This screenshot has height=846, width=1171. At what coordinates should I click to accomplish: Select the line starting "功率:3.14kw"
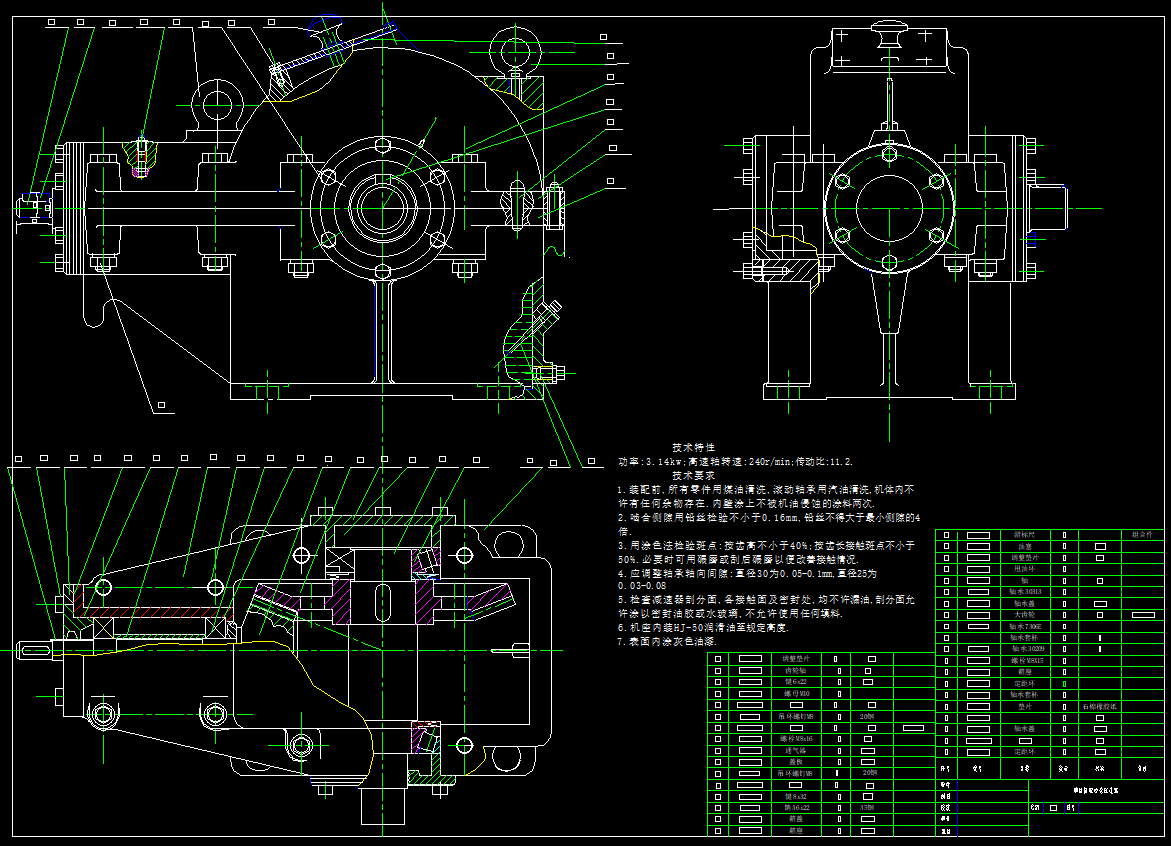tap(736, 461)
